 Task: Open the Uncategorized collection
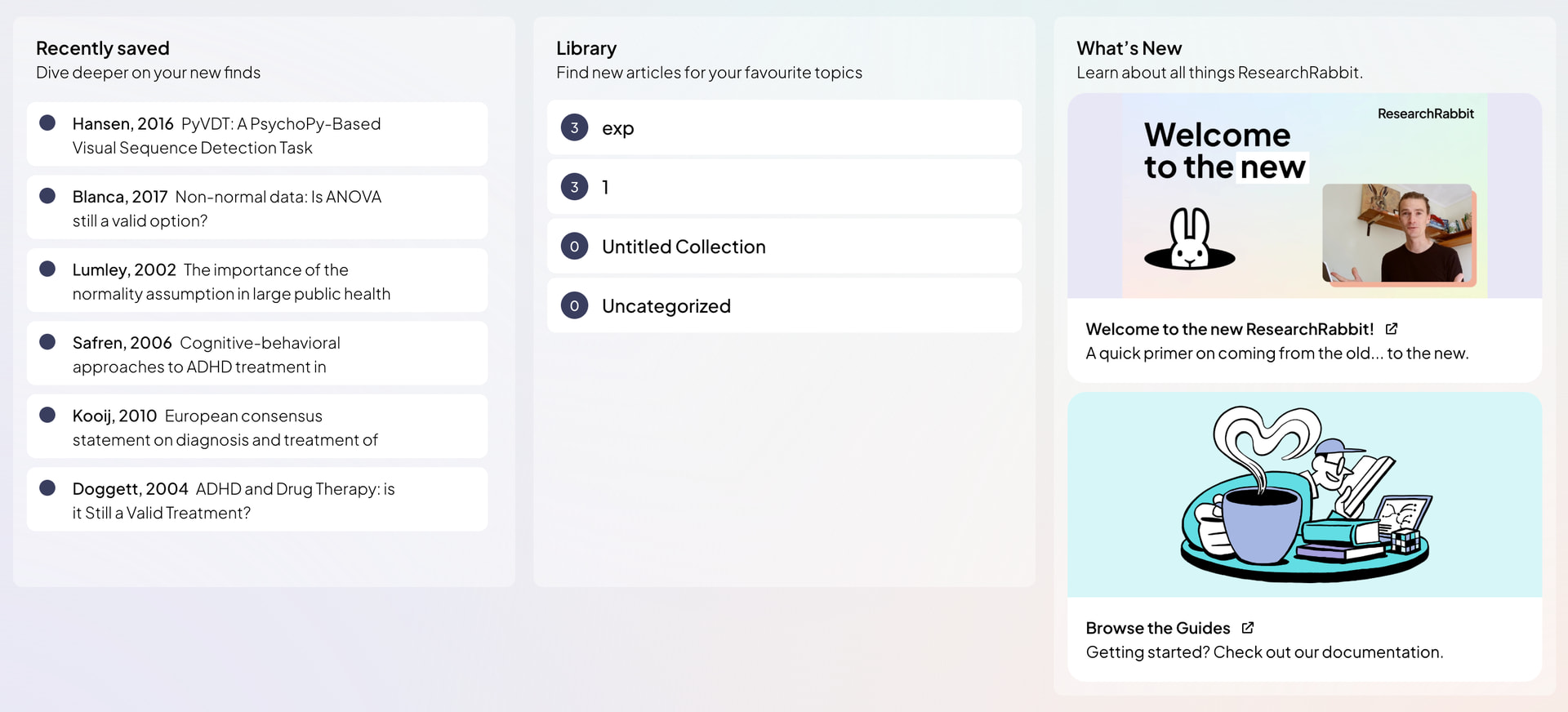[666, 306]
